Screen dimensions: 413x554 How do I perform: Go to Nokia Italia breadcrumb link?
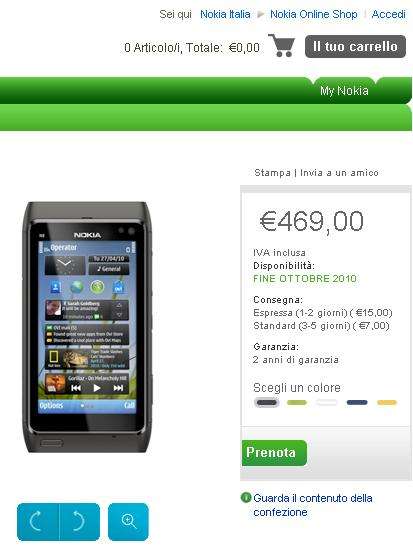coord(225,14)
